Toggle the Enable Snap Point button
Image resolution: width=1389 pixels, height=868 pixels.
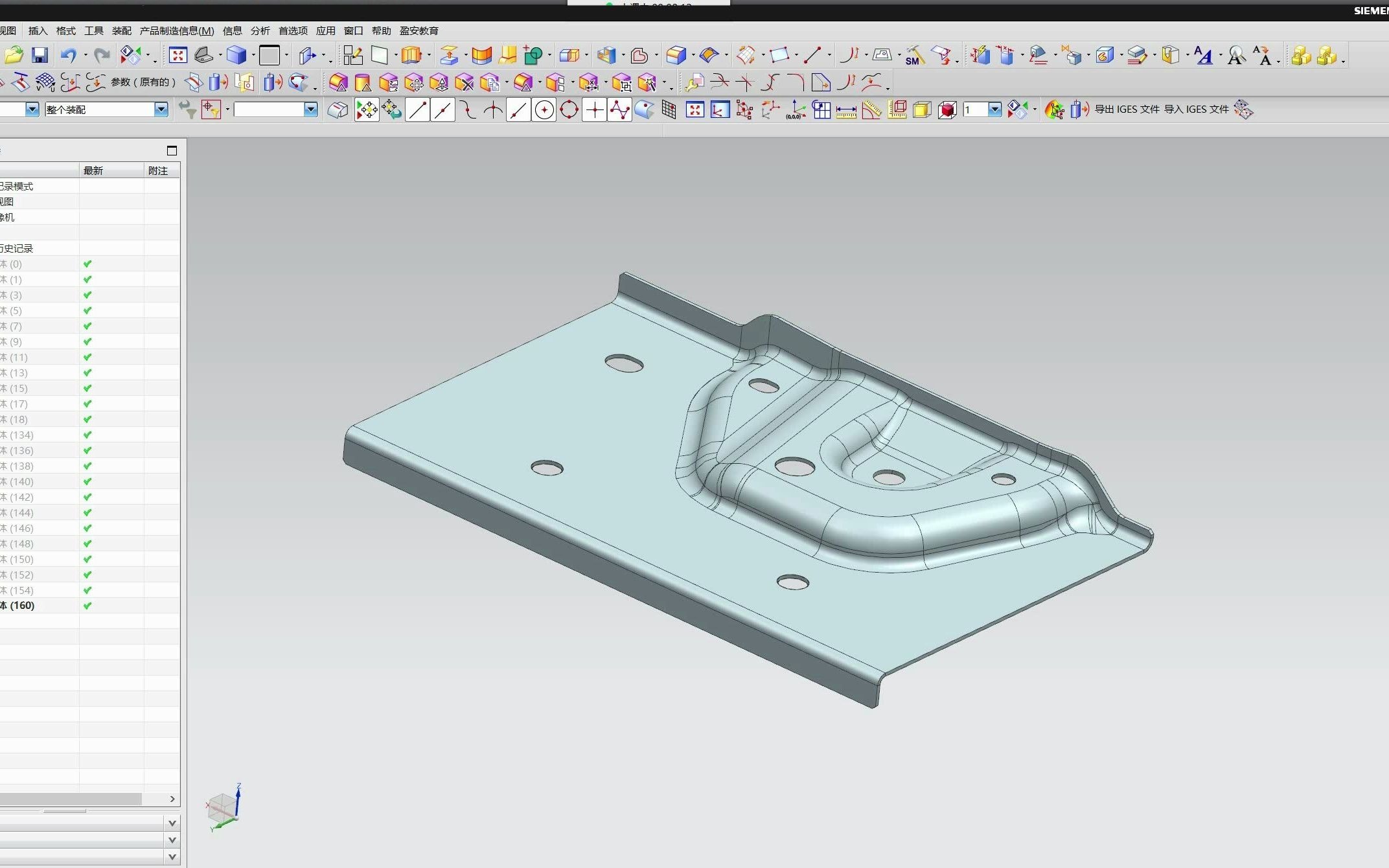[367, 110]
